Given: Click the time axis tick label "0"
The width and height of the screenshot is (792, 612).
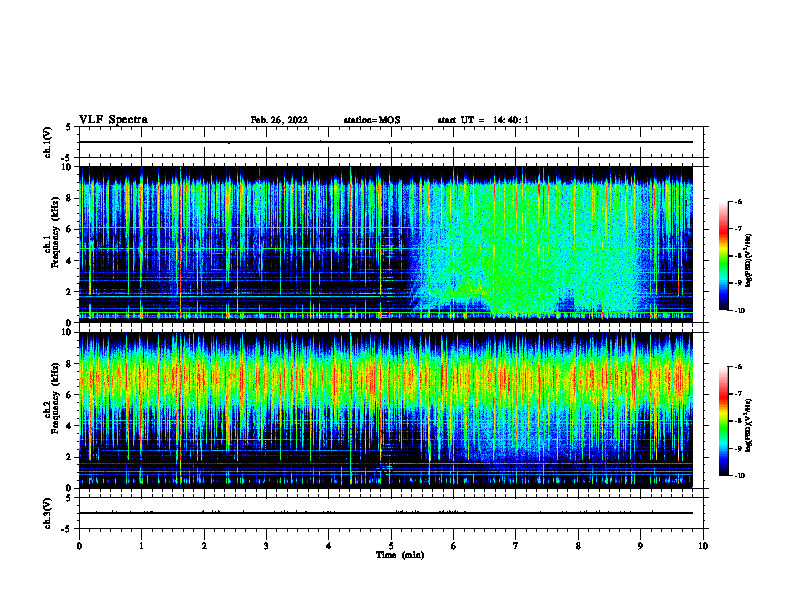Looking at the screenshot, I should [79, 546].
